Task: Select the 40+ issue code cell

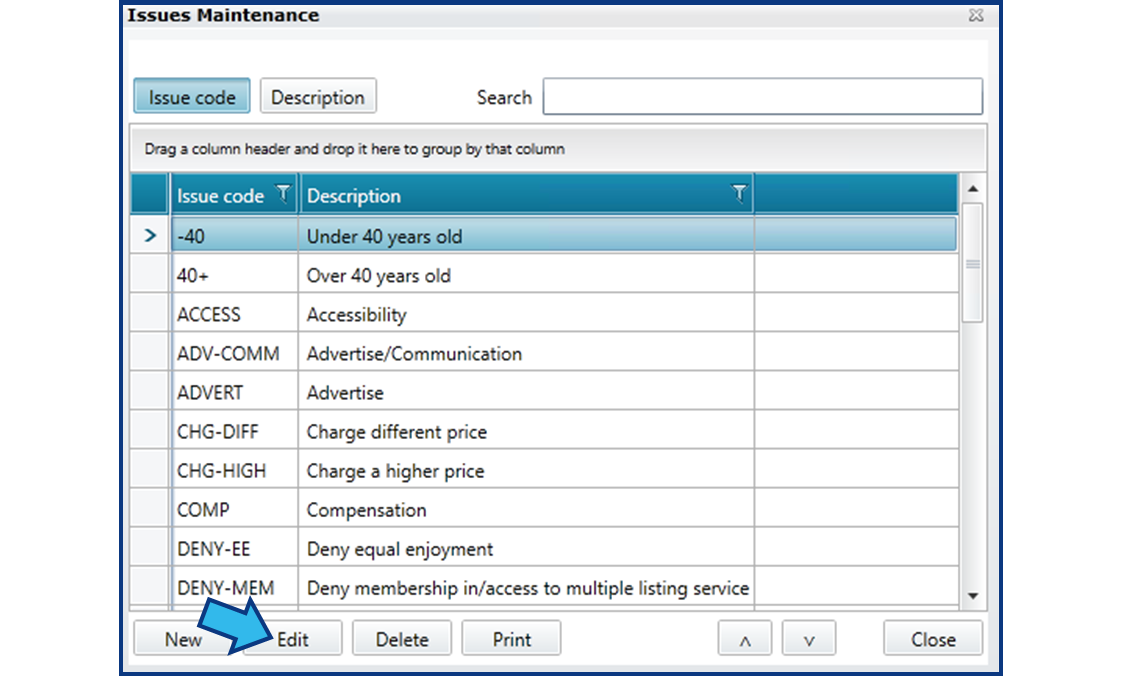Action: pos(234,275)
